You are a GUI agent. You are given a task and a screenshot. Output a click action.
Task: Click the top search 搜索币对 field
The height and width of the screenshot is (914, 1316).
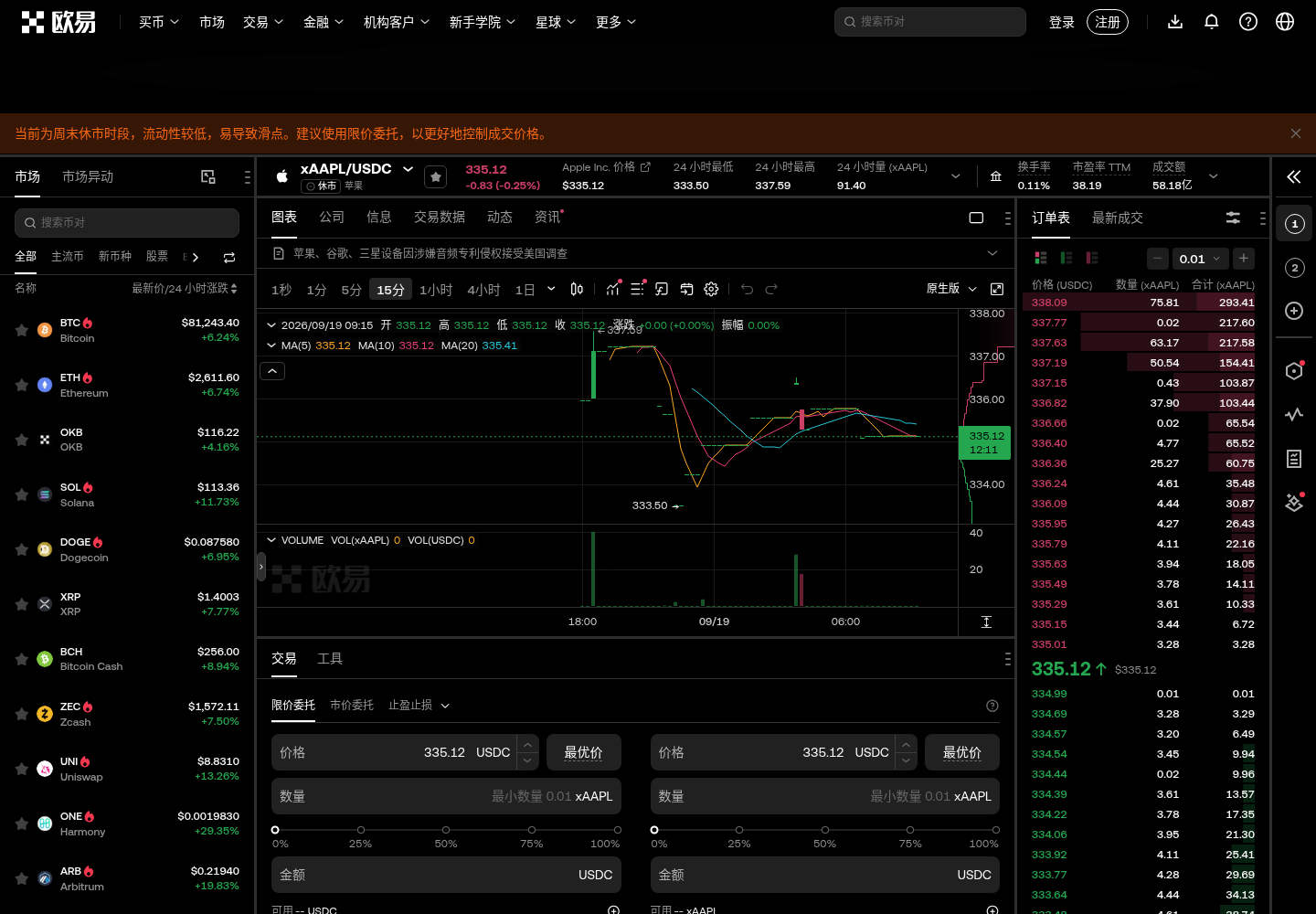pyautogui.click(x=930, y=22)
